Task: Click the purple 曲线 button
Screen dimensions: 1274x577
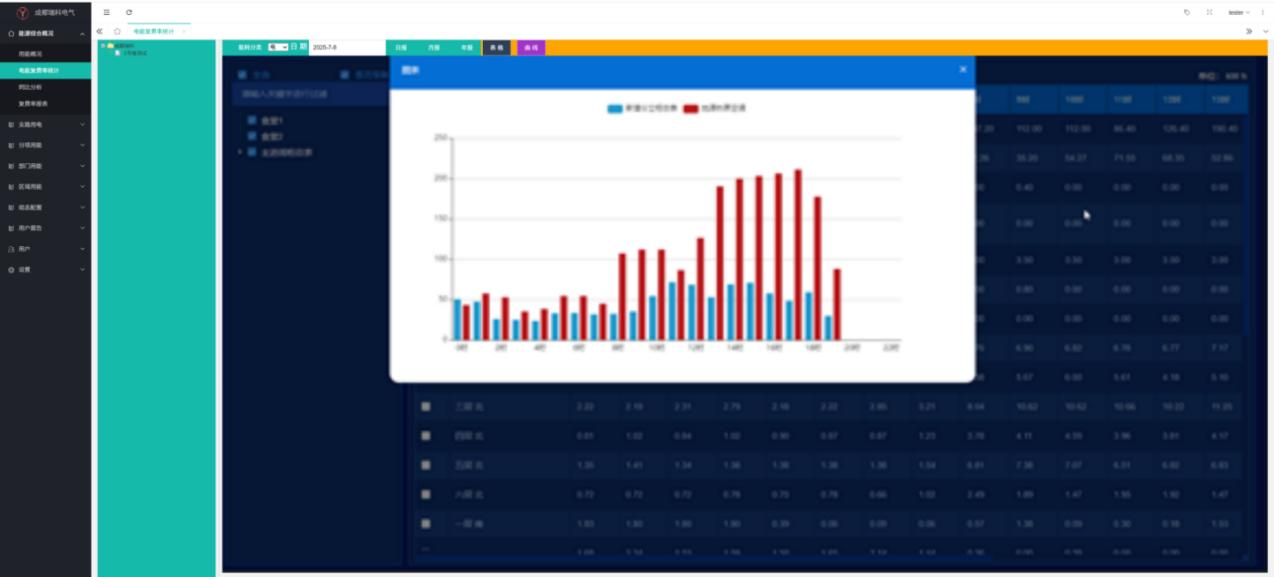Action: pyautogui.click(x=531, y=47)
